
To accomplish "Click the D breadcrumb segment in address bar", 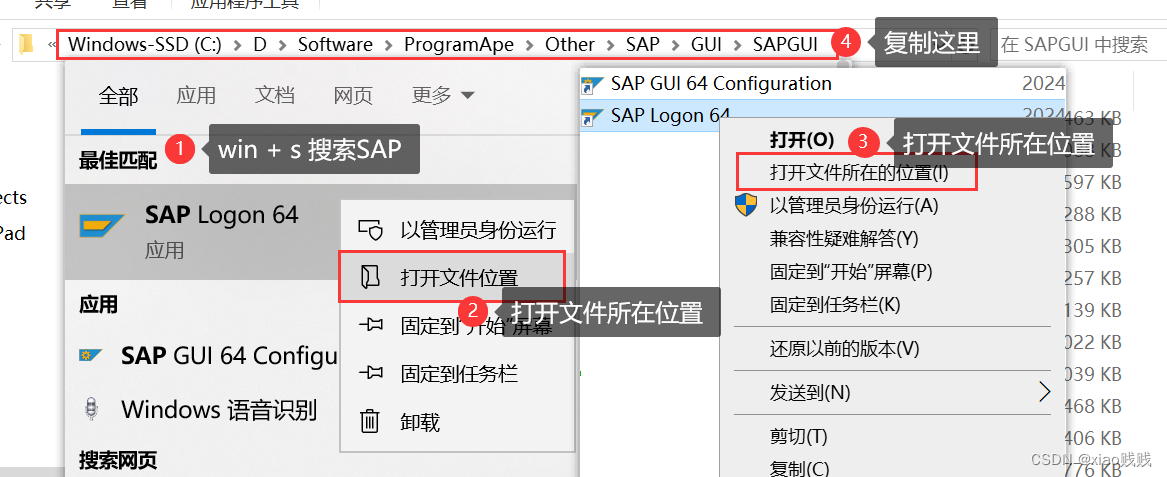I will click(260, 45).
